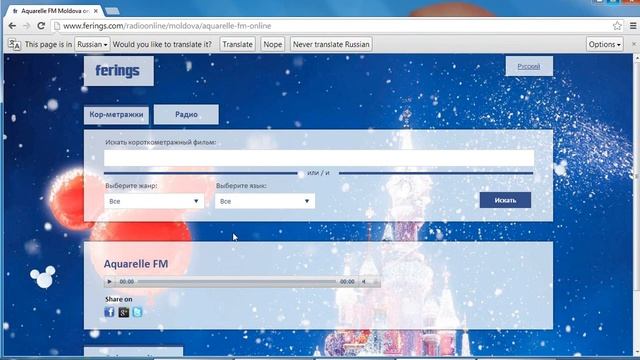Click the browser forward arrow
The width and height of the screenshot is (640, 360).
coord(27,26)
